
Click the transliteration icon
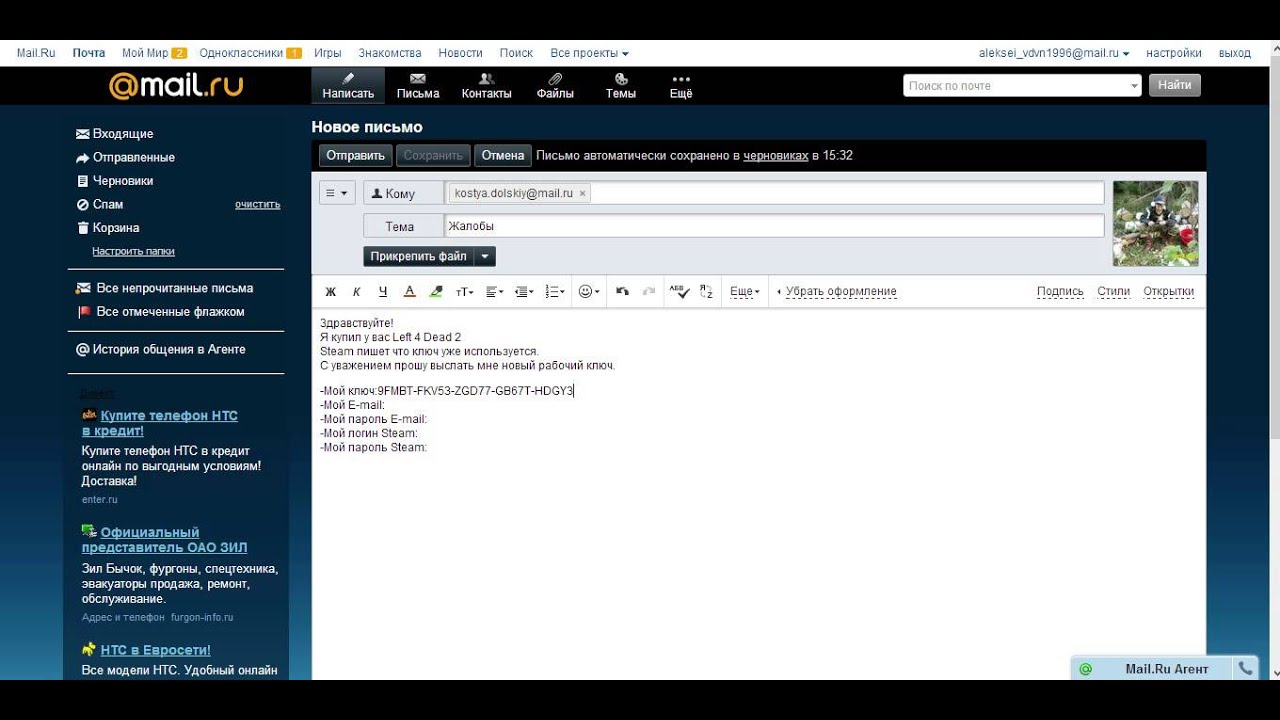706,292
